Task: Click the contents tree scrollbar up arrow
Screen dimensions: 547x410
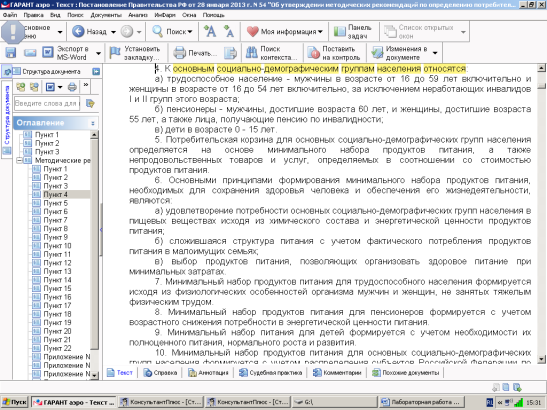Action: coord(94,135)
